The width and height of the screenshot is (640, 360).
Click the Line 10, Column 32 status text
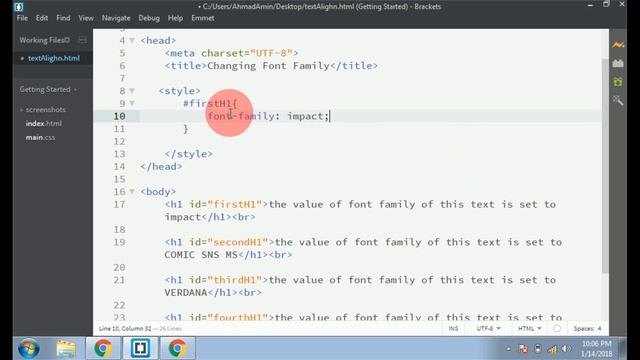click(x=125, y=329)
